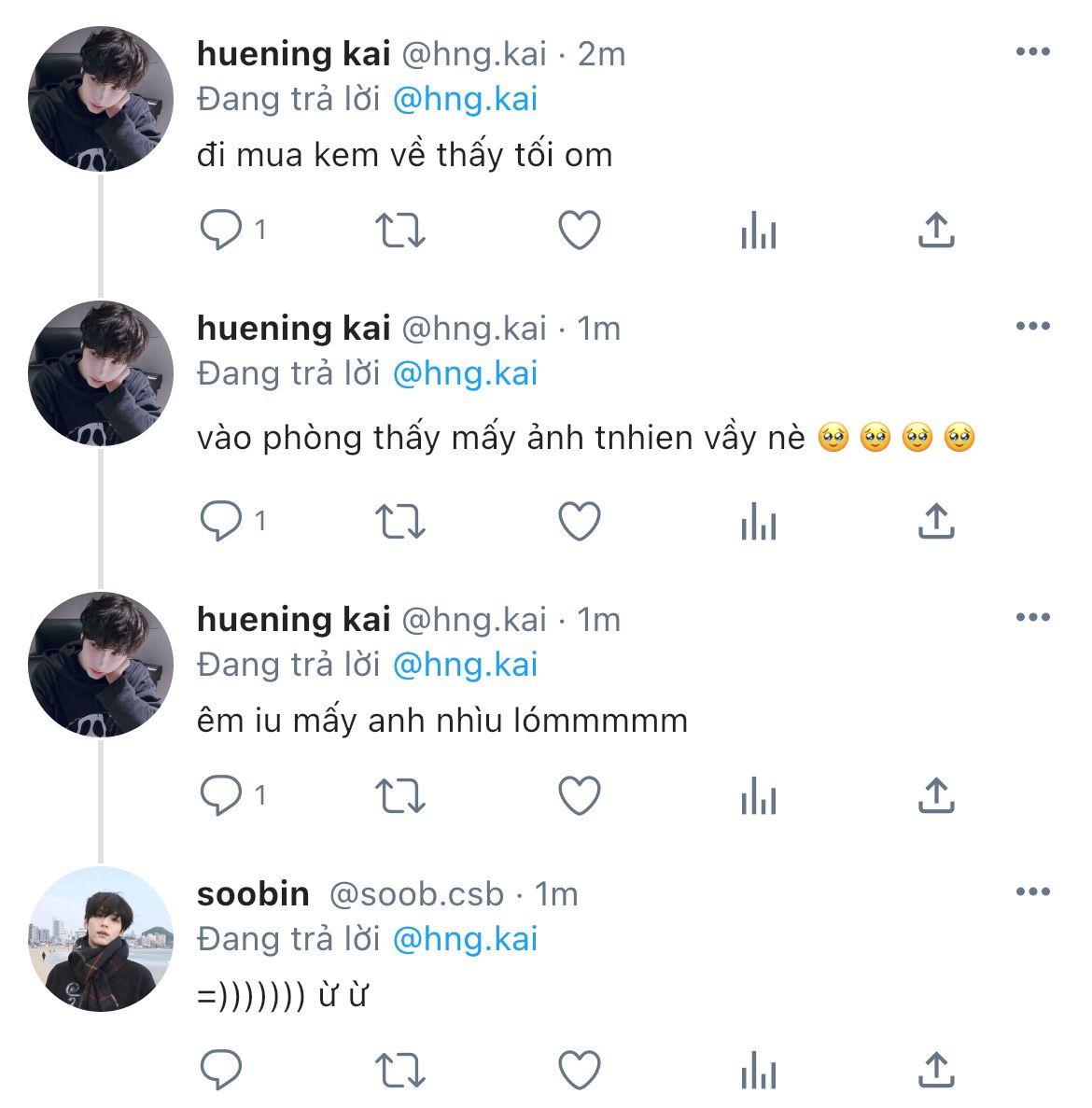Retweet the "đi mua kem" tweet
The image size is (1092, 1108).
click(x=399, y=231)
